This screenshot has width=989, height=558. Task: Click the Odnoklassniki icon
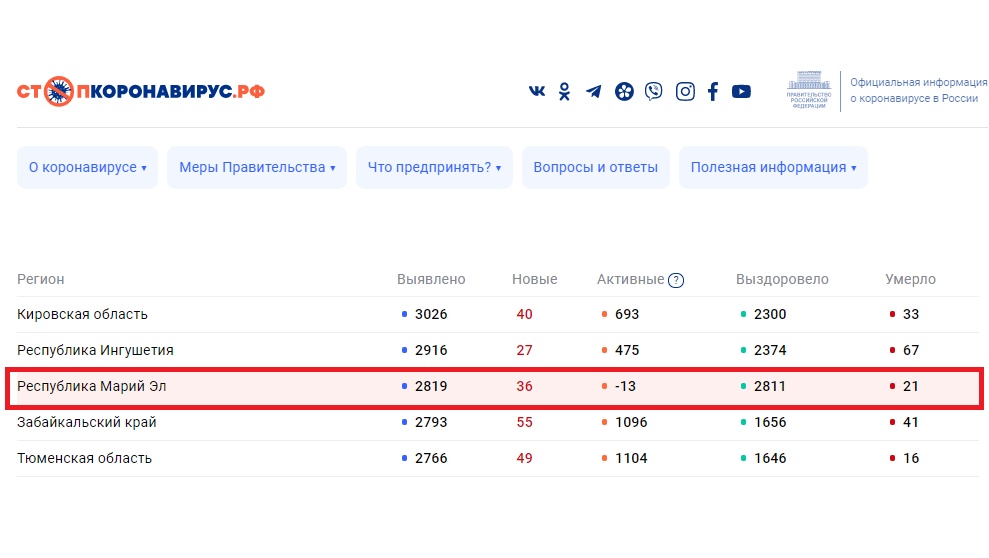565,92
